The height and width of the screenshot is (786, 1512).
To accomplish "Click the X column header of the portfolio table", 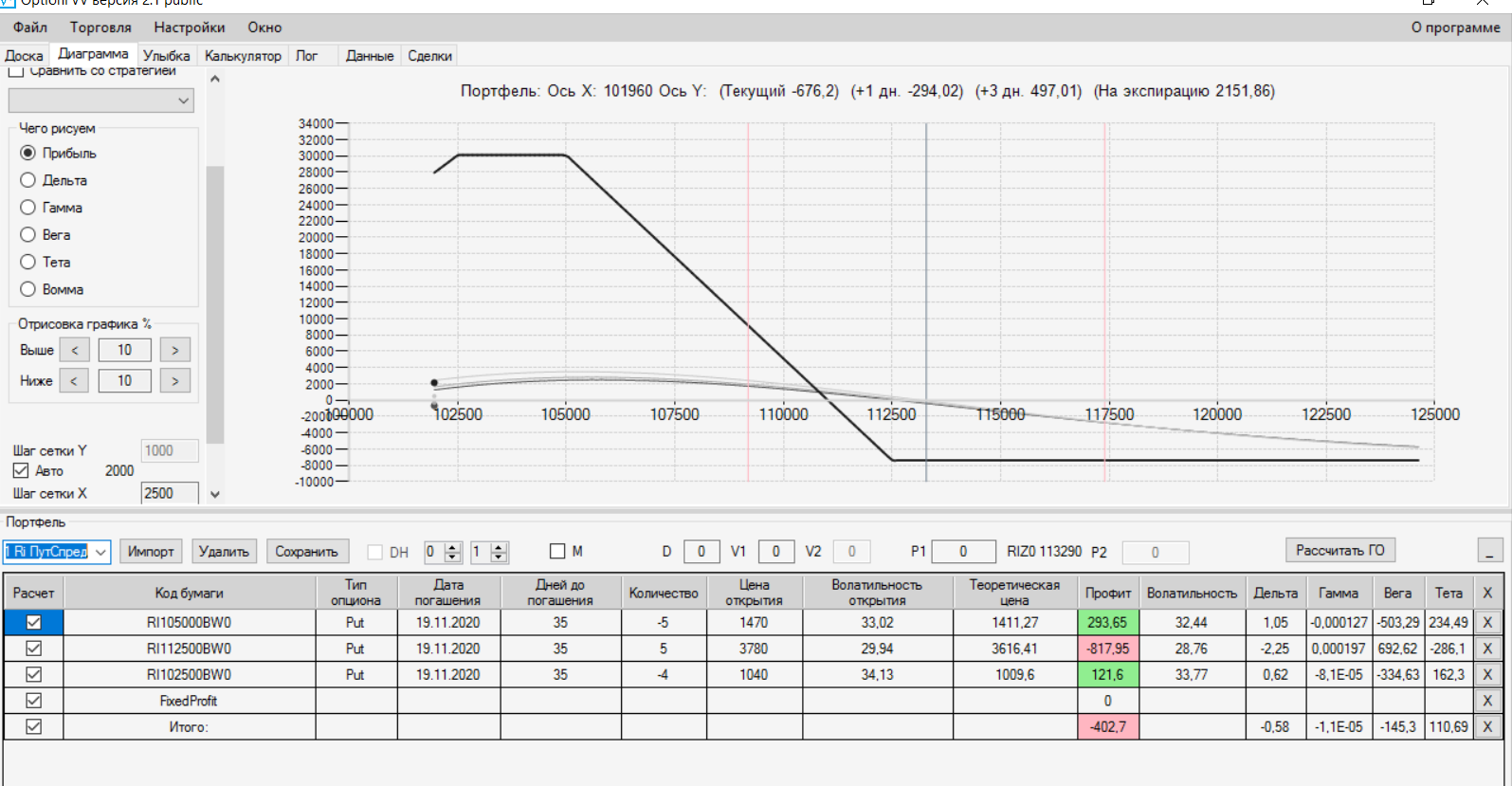I will [x=1487, y=593].
